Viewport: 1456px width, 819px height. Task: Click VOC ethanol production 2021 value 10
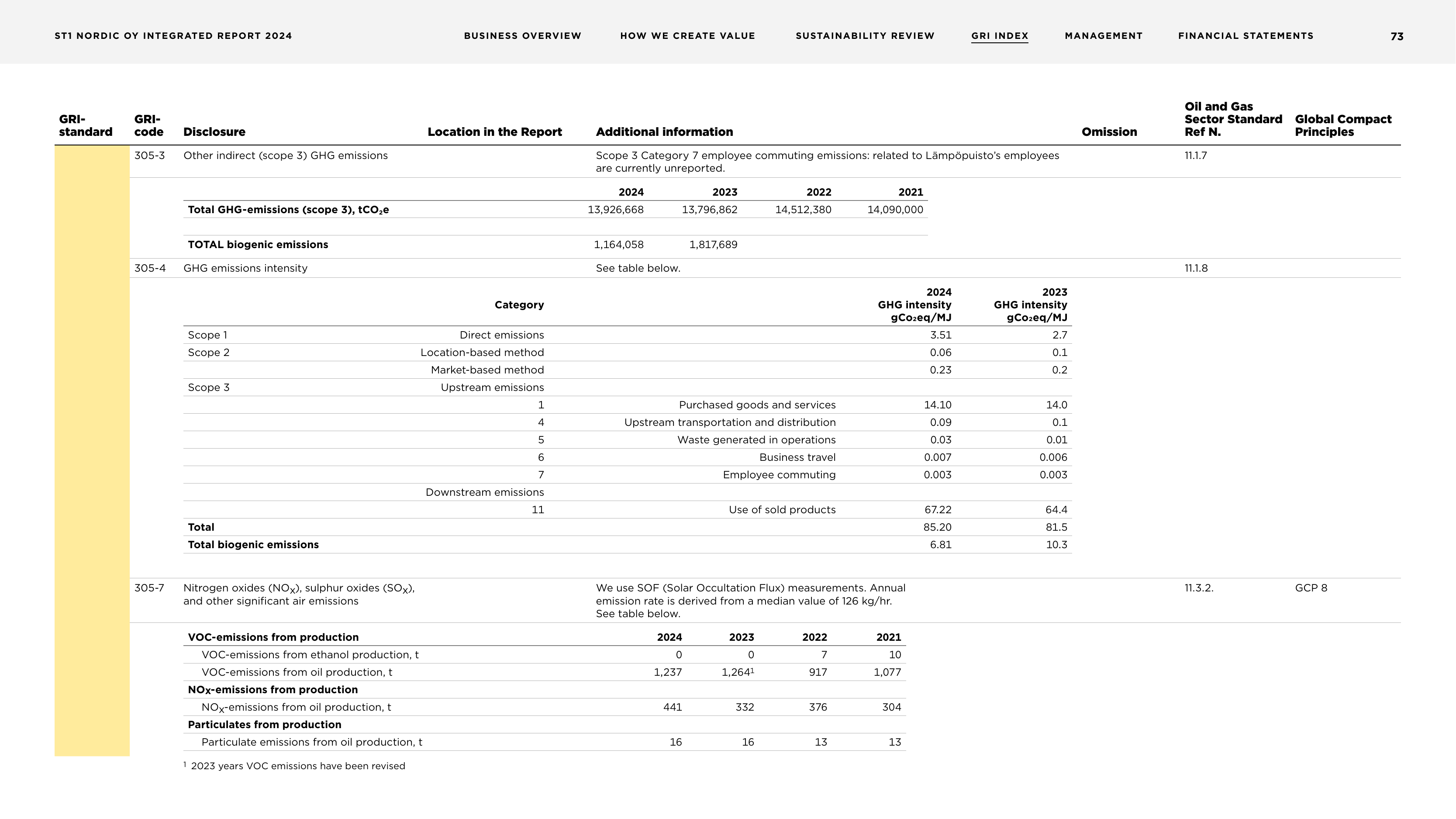[x=895, y=655]
